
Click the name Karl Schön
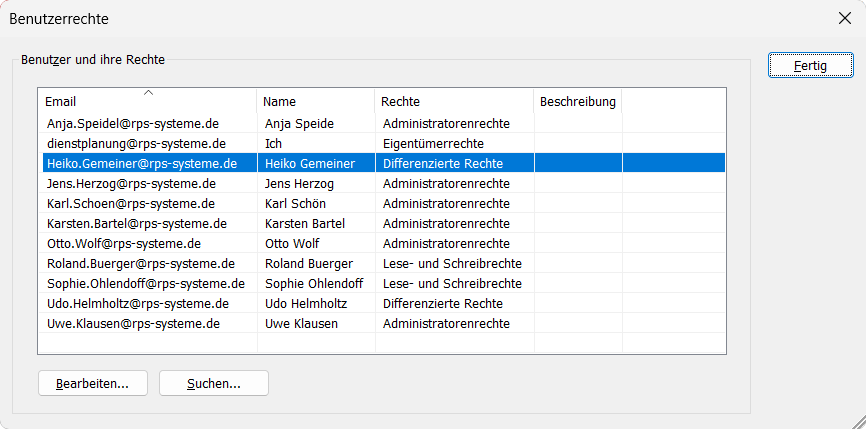click(295, 203)
